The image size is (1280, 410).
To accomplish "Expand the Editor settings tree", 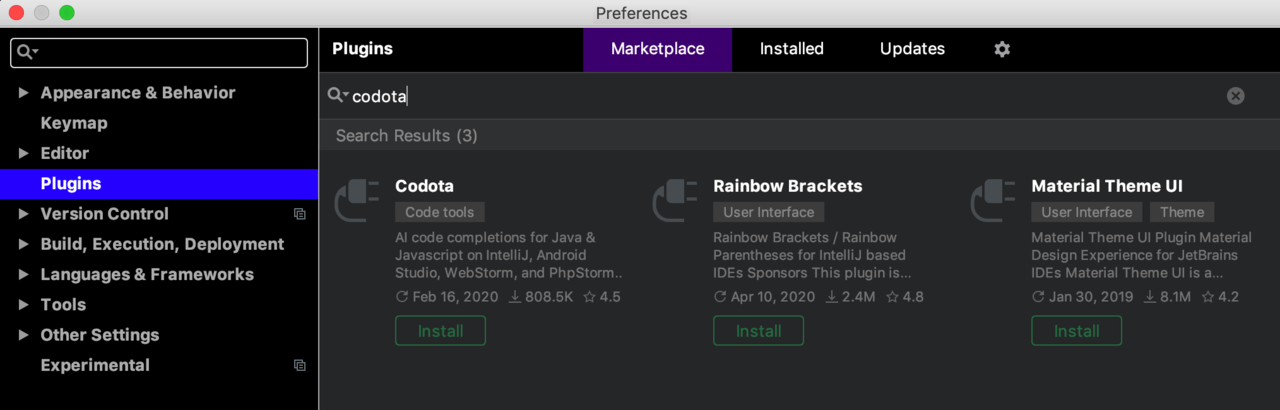I will pyautogui.click(x=24, y=154).
